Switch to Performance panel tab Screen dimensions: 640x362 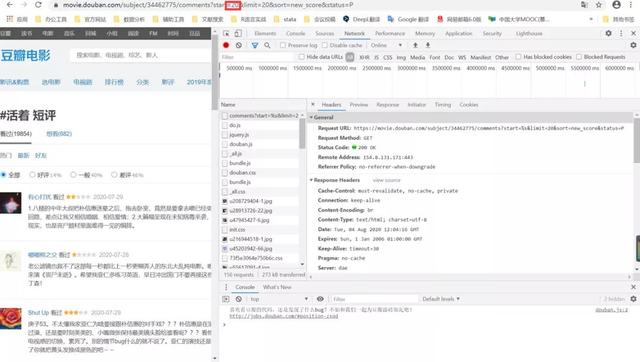(390, 33)
